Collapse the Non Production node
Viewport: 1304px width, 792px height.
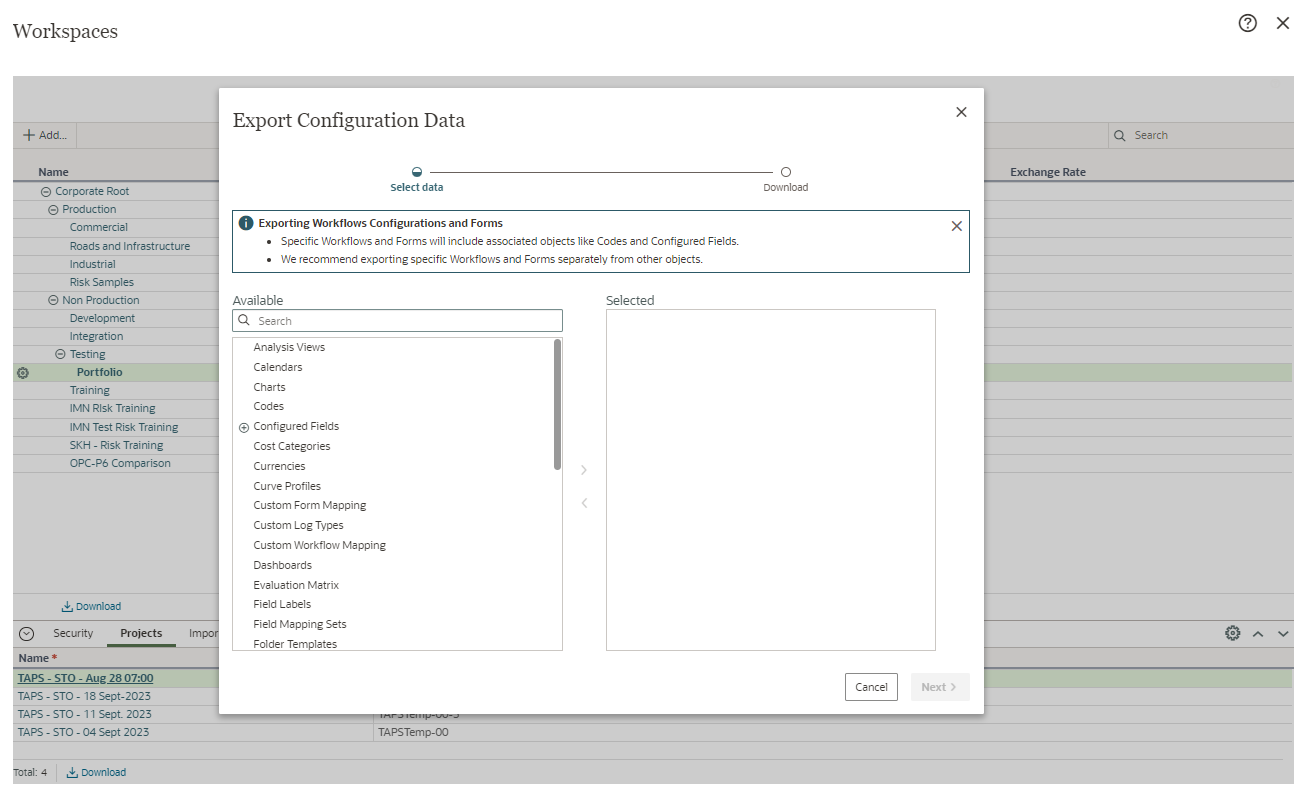[x=53, y=300]
